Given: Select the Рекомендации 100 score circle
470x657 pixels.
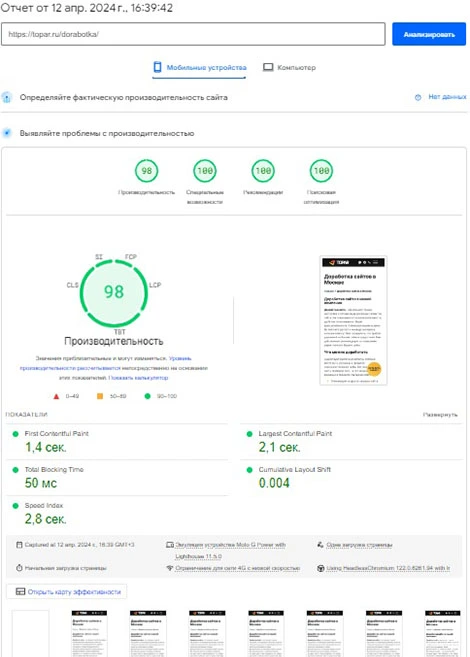Looking at the screenshot, I should (x=263, y=171).
